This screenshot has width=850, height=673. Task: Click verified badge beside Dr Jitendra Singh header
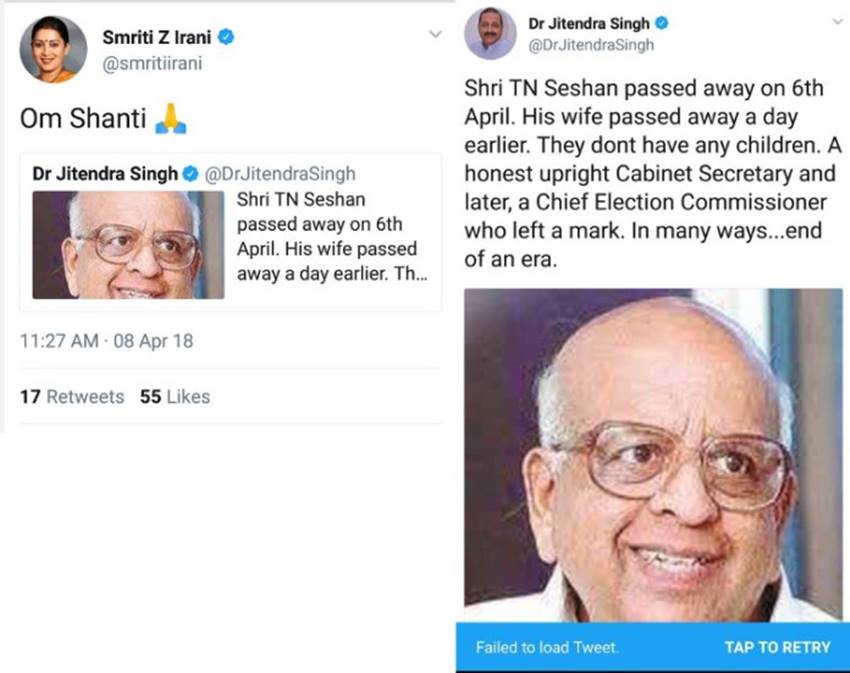(x=661, y=23)
